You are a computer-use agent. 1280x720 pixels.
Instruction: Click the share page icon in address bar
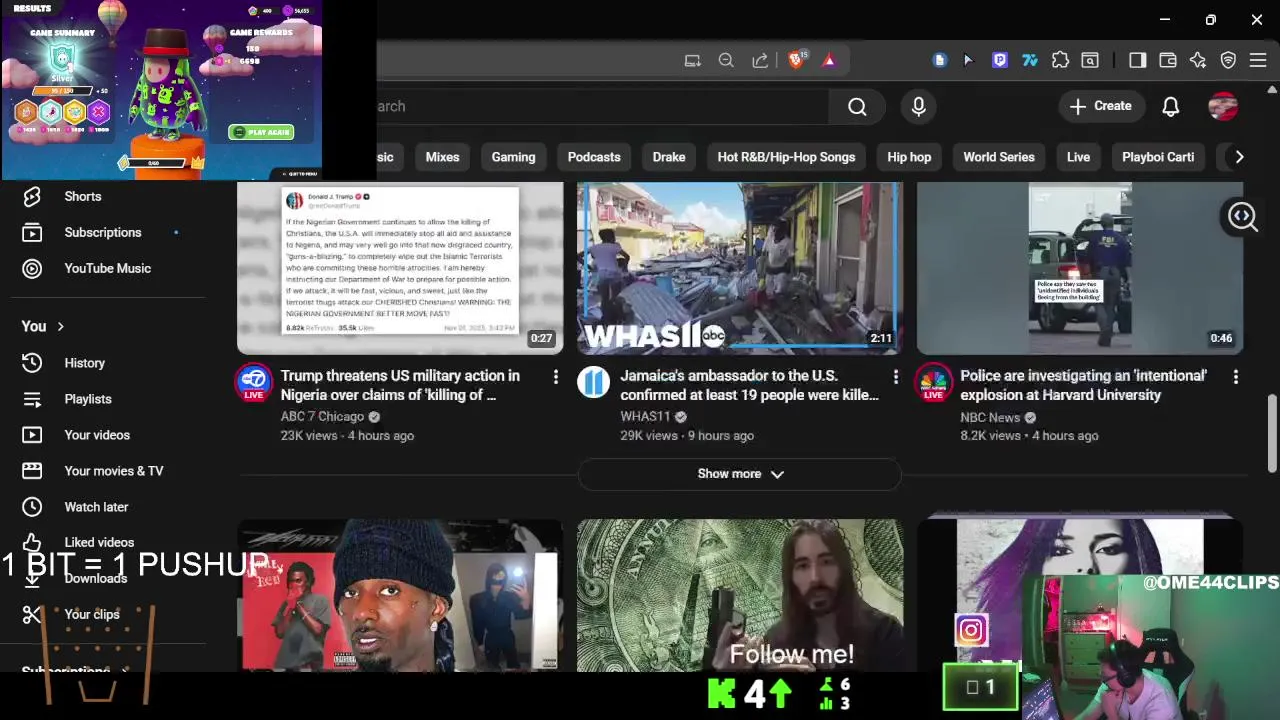click(760, 60)
